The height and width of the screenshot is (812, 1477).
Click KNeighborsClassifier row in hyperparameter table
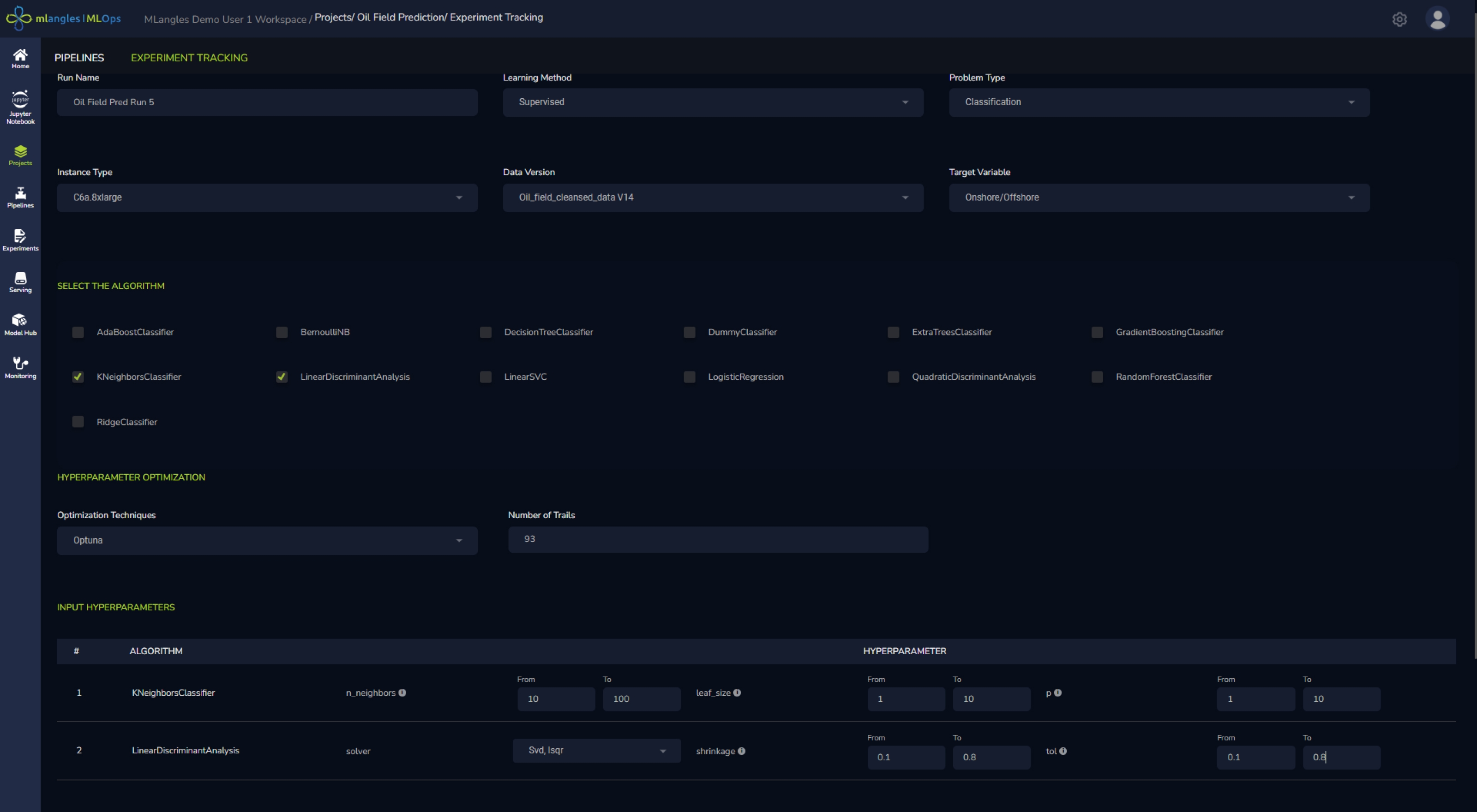click(x=757, y=693)
